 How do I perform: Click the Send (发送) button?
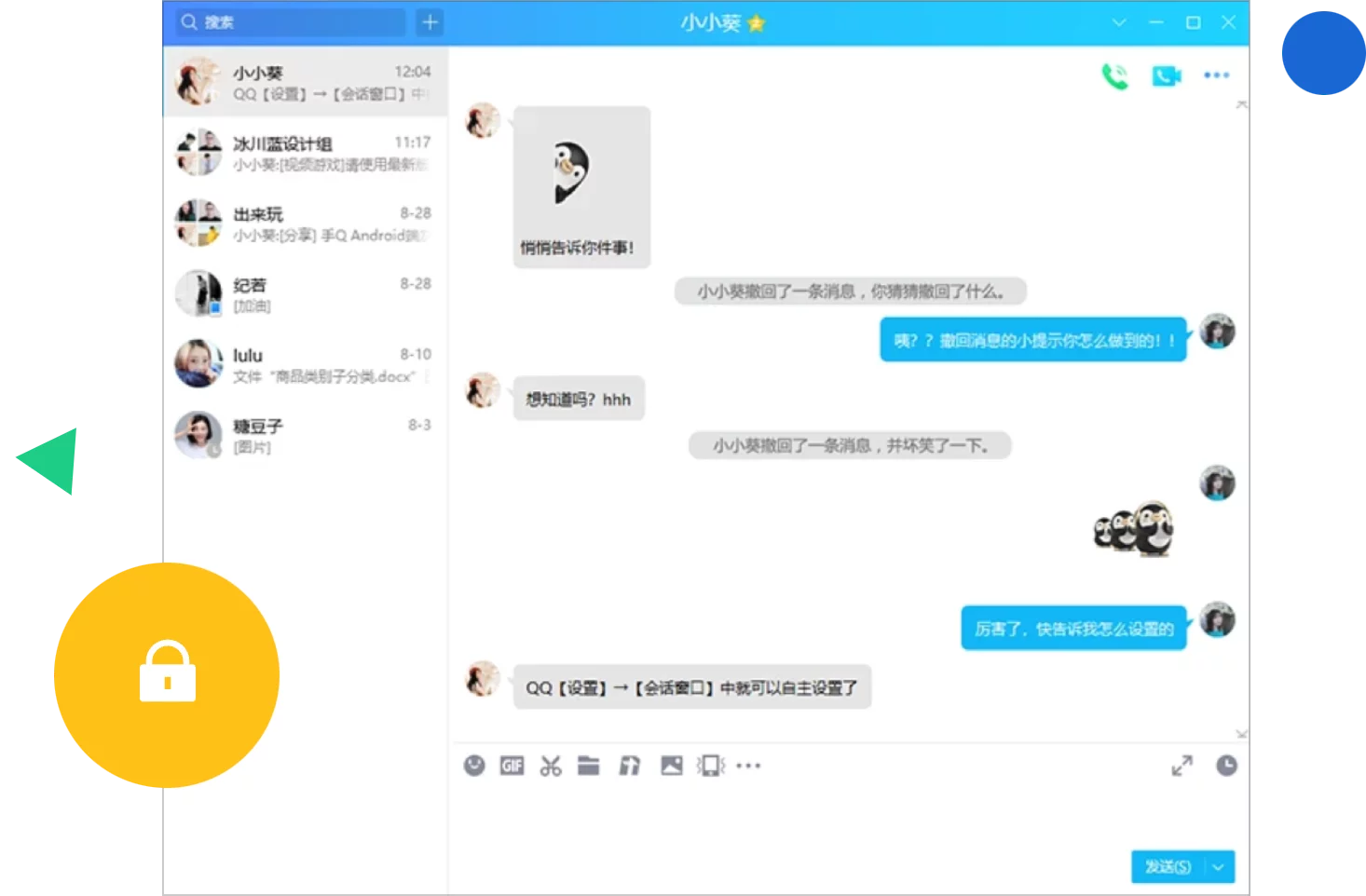click(x=1168, y=866)
